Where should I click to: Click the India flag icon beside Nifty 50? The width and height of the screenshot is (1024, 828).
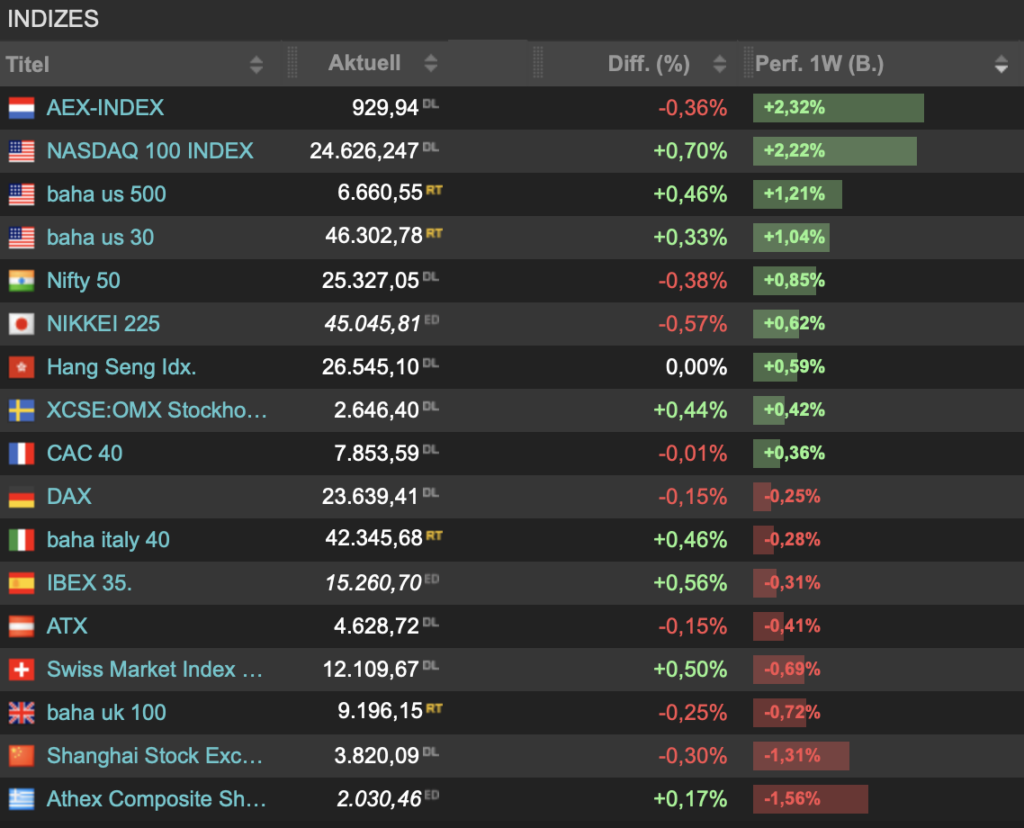click(21, 281)
